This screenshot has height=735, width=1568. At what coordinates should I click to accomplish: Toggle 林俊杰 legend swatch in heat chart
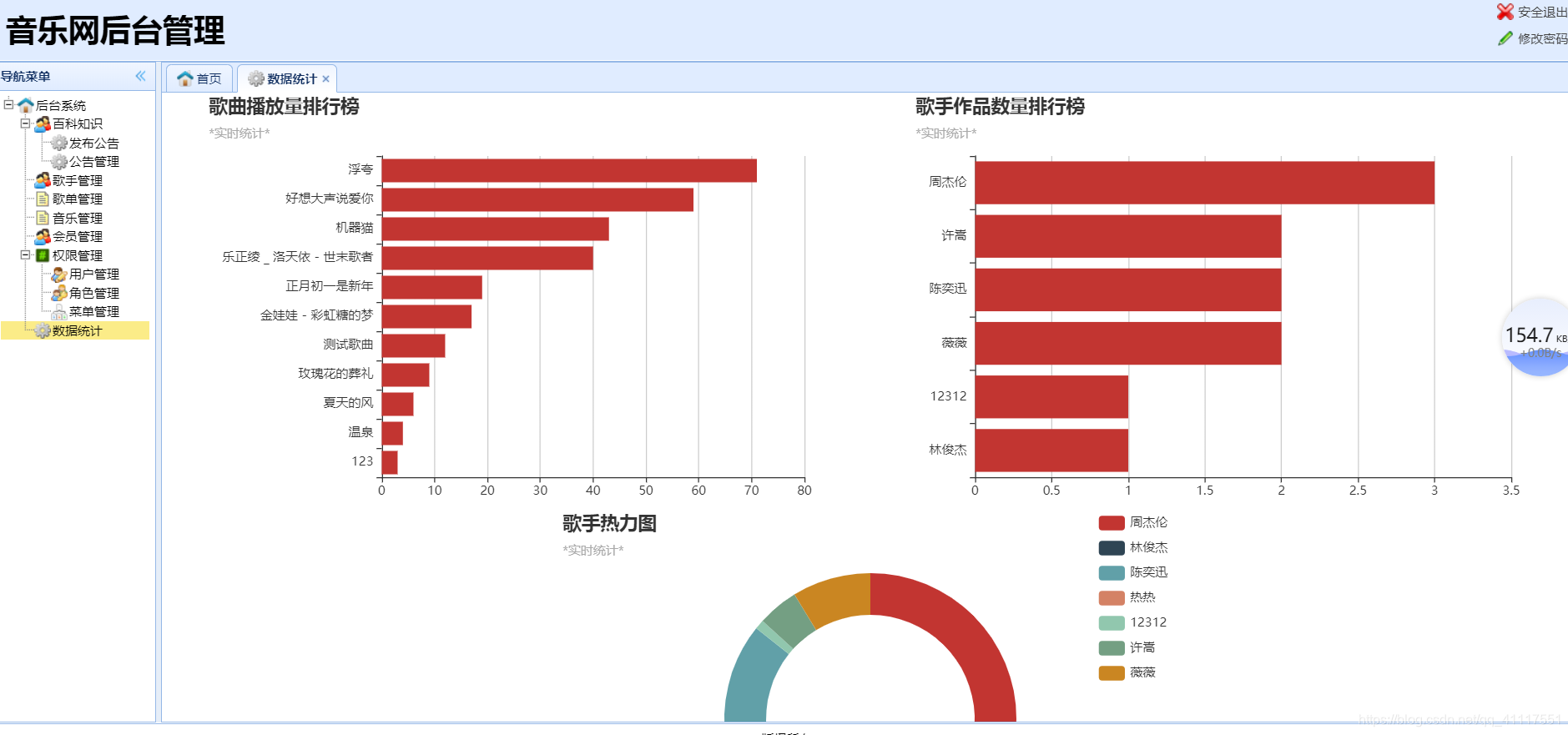[x=1112, y=547]
